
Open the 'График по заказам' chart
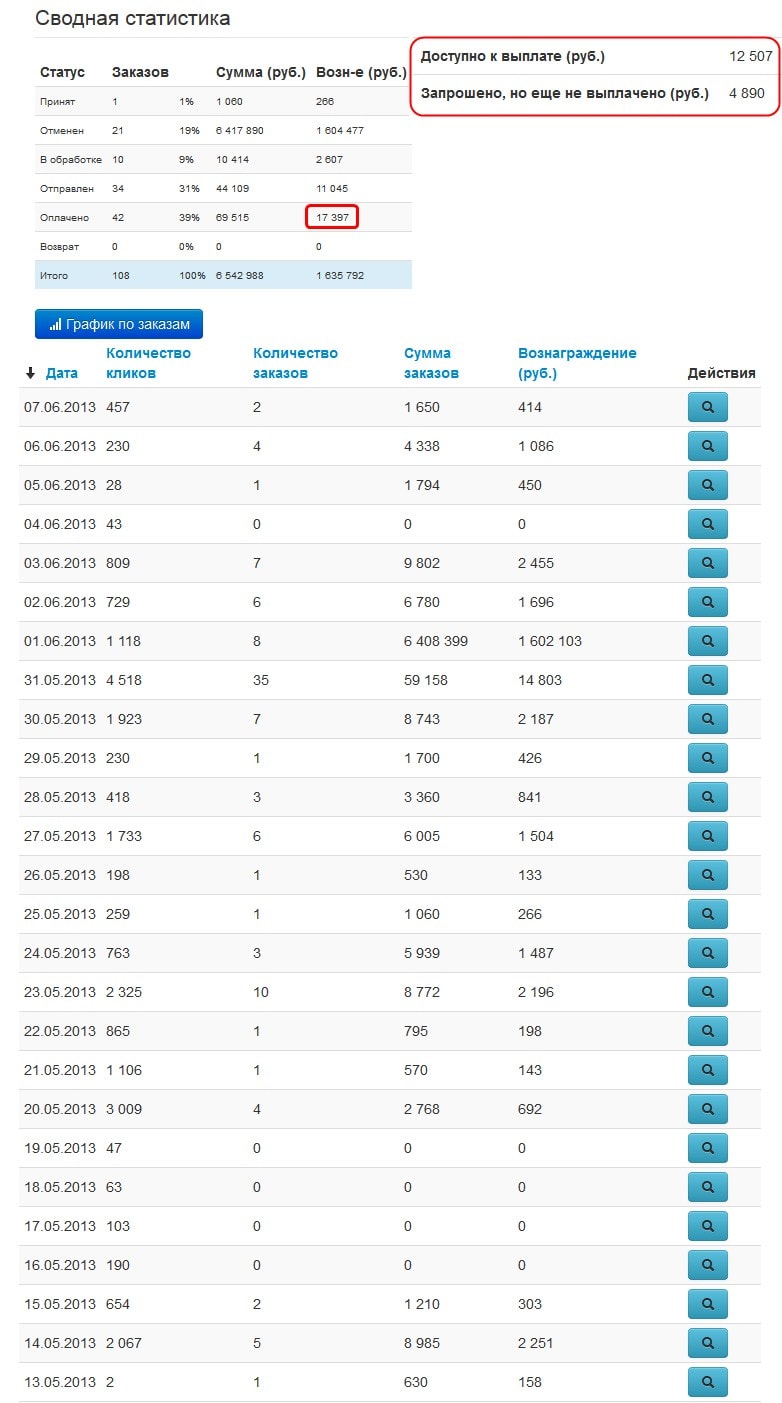[119, 324]
